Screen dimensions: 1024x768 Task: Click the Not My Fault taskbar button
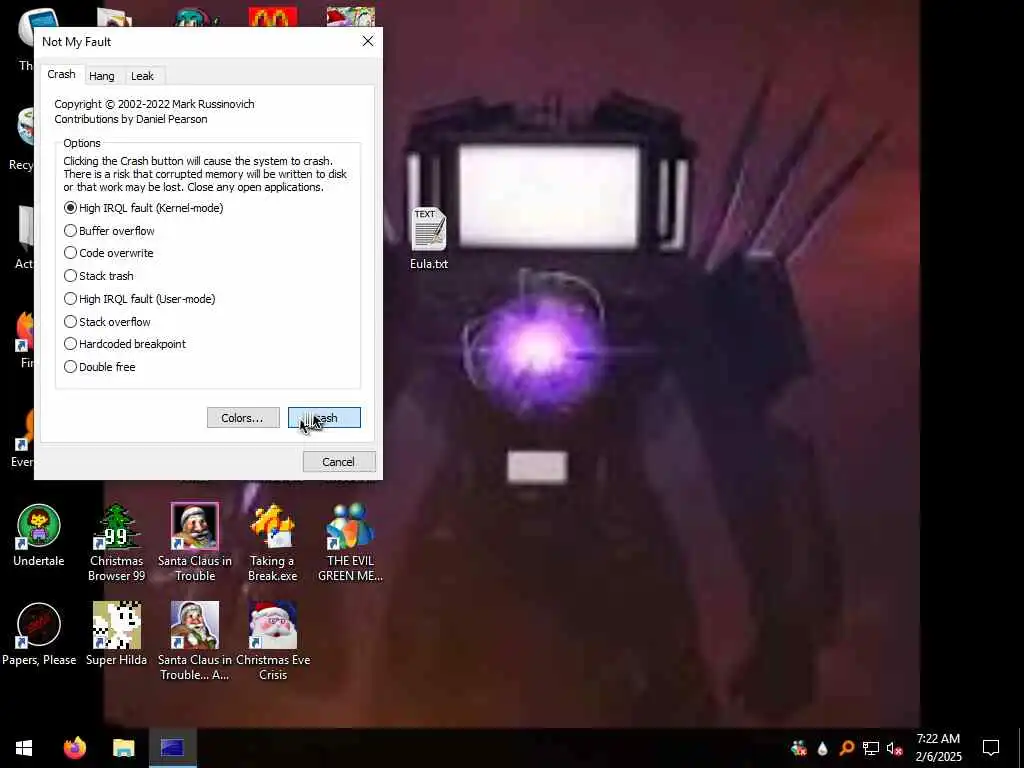(172, 748)
